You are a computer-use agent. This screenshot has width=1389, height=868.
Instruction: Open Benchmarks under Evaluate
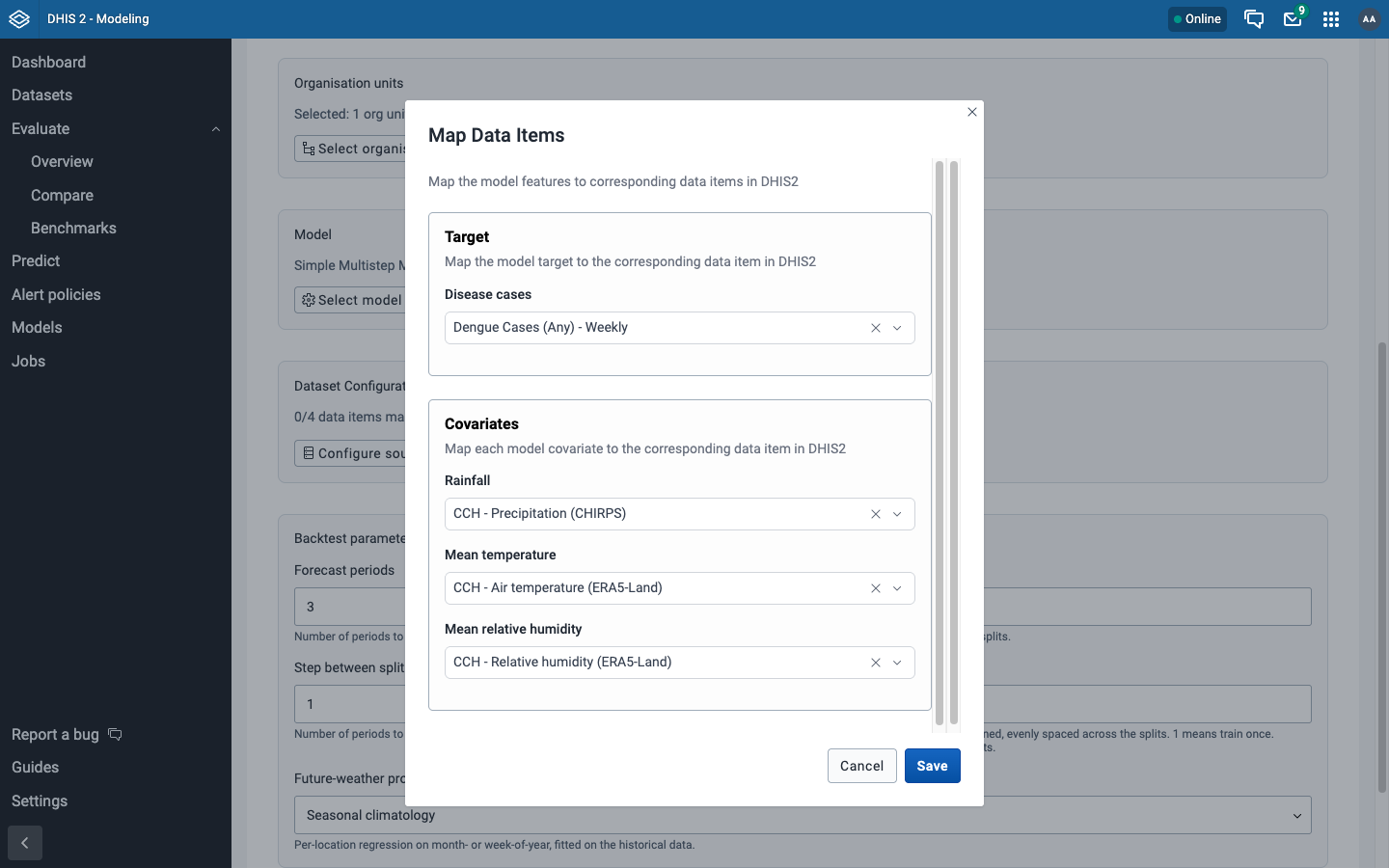point(73,229)
